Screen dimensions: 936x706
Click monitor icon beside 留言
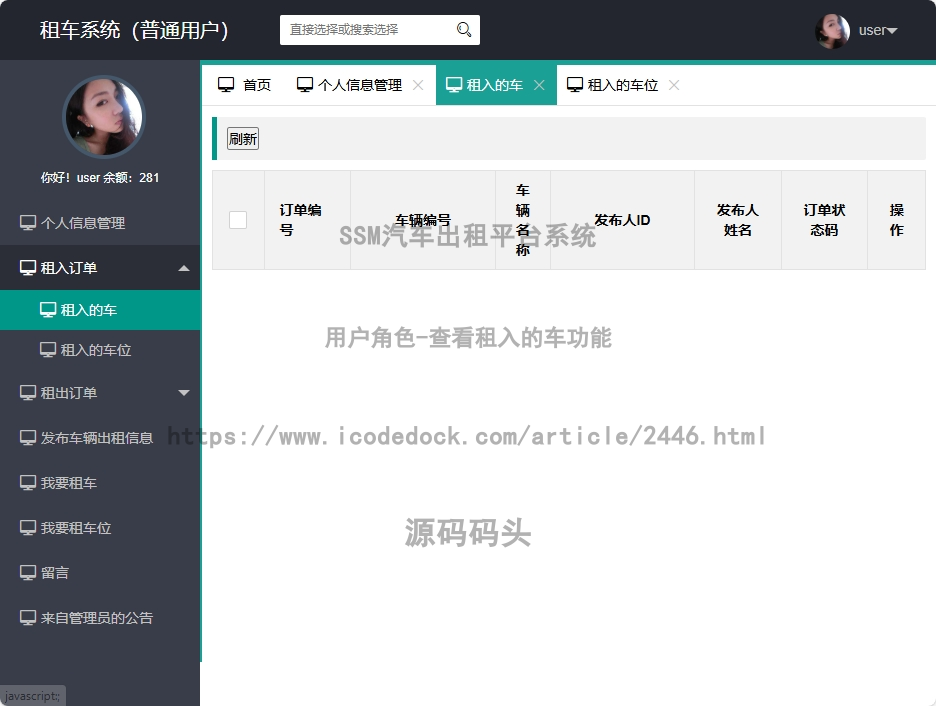[28, 572]
